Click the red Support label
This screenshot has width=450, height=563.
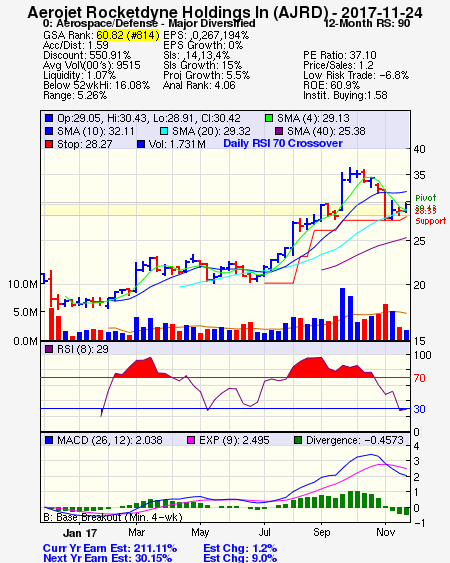tap(431, 221)
